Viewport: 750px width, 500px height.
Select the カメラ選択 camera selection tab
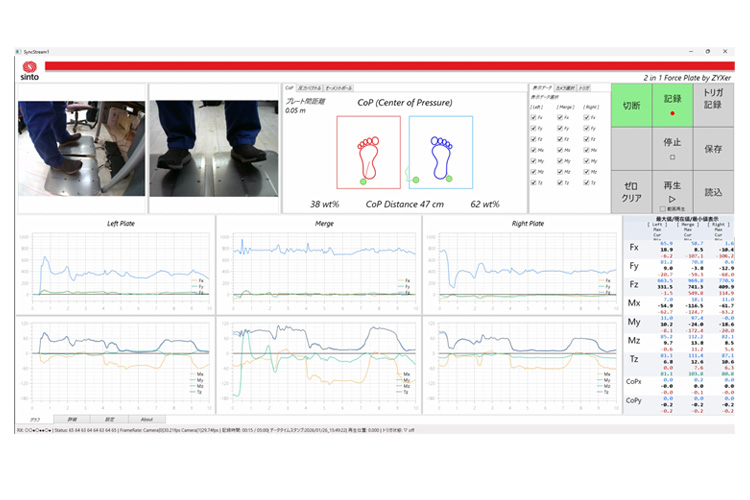coord(566,89)
